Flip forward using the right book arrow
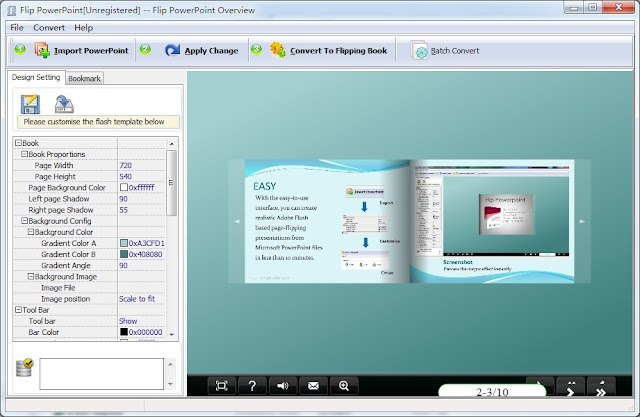The image size is (640, 417). 582,221
